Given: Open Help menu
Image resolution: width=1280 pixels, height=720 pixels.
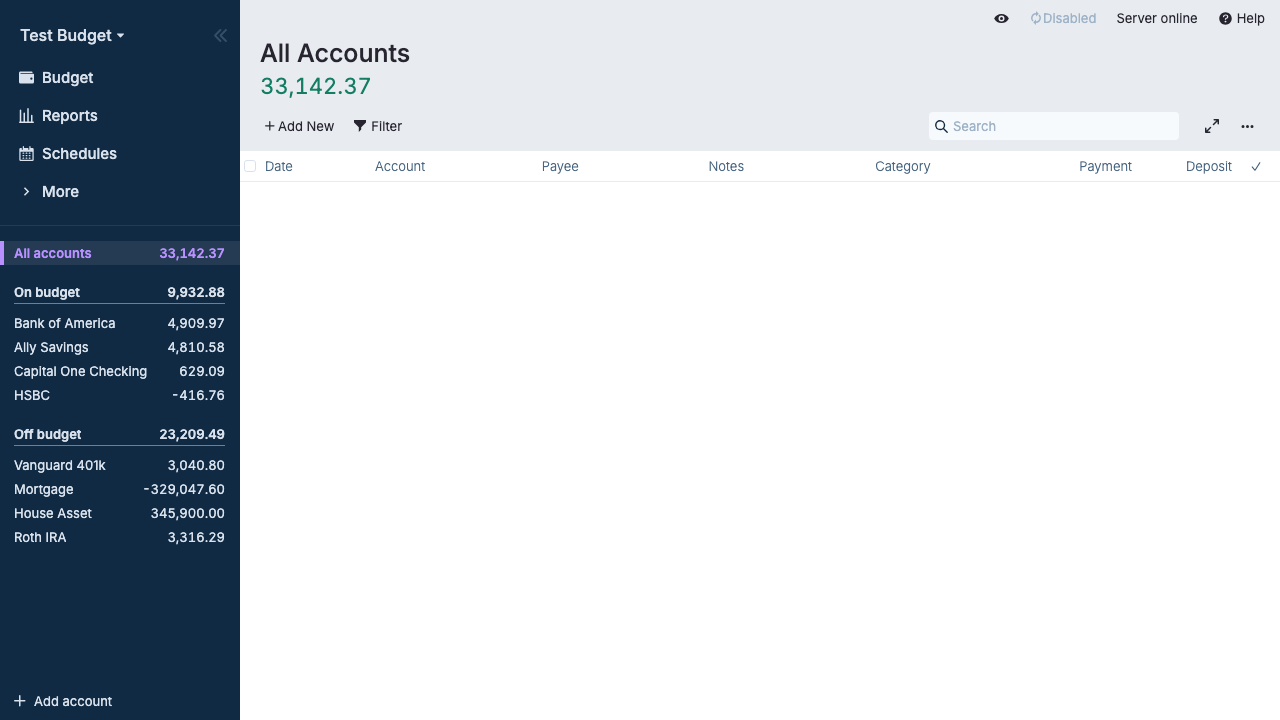Looking at the screenshot, I should coord(1242,18).
